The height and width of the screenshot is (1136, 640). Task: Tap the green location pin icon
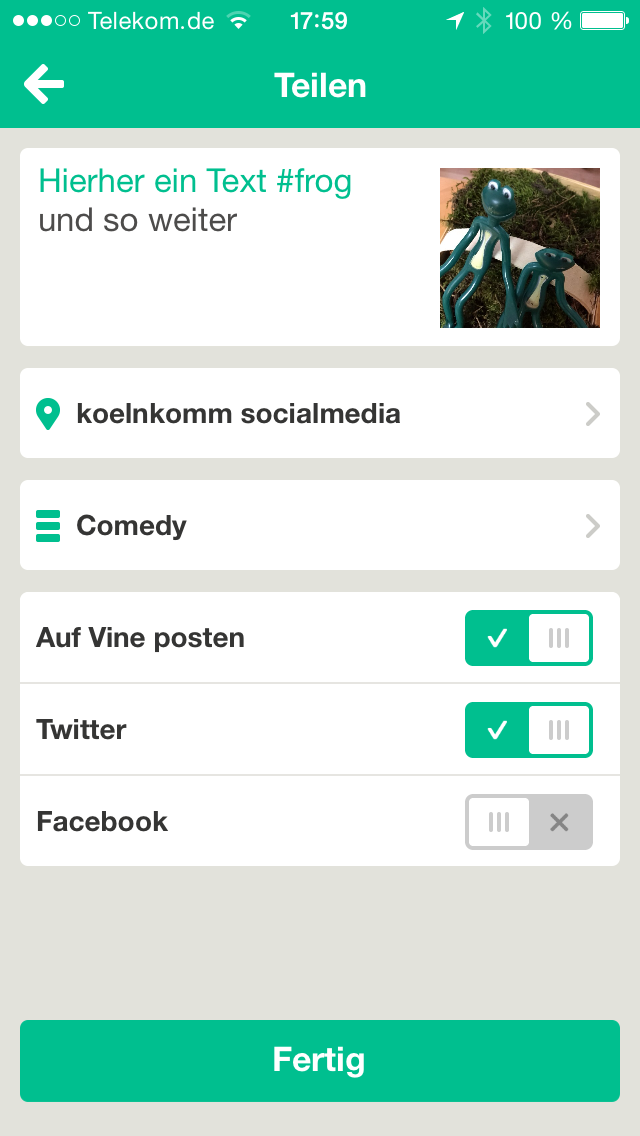pos(47,414)
